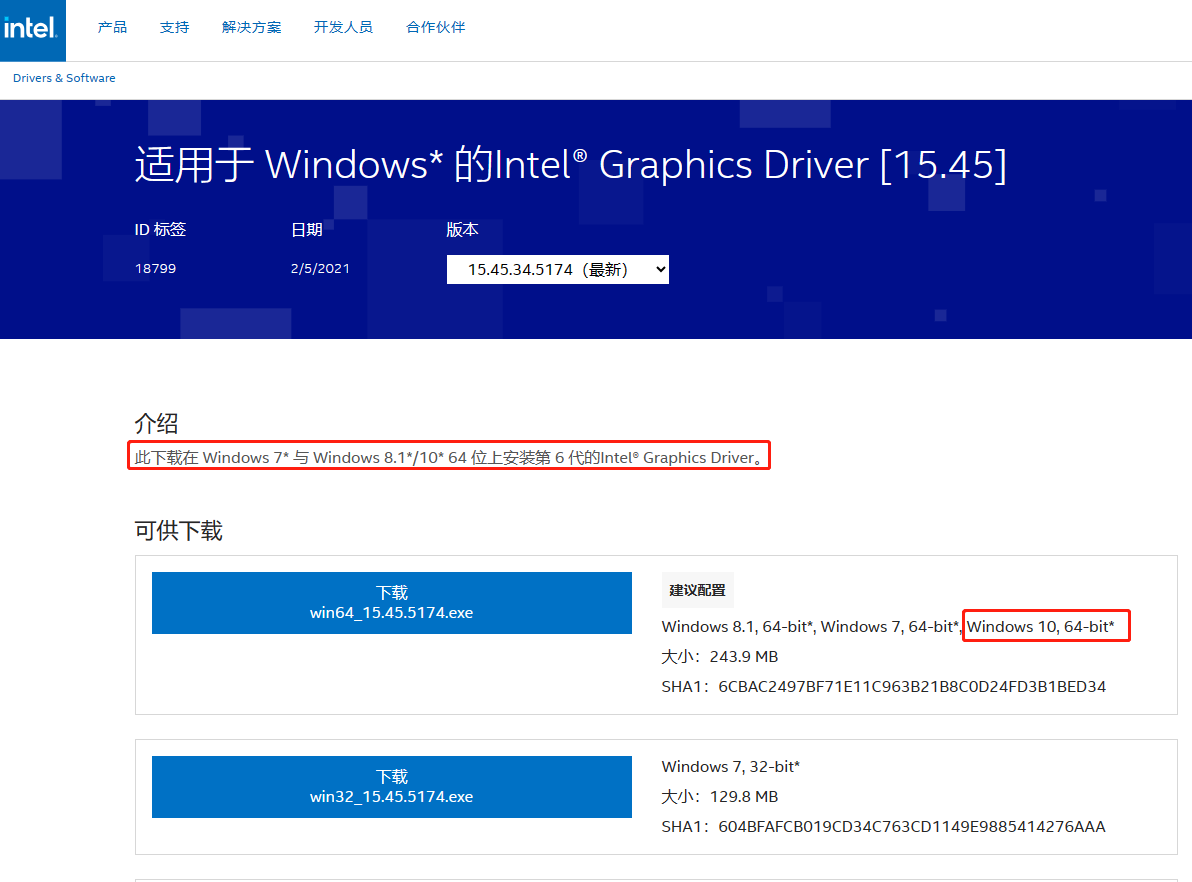Open the 合作伙伴 menu
1192x882 pixels.
coord(435,27)
